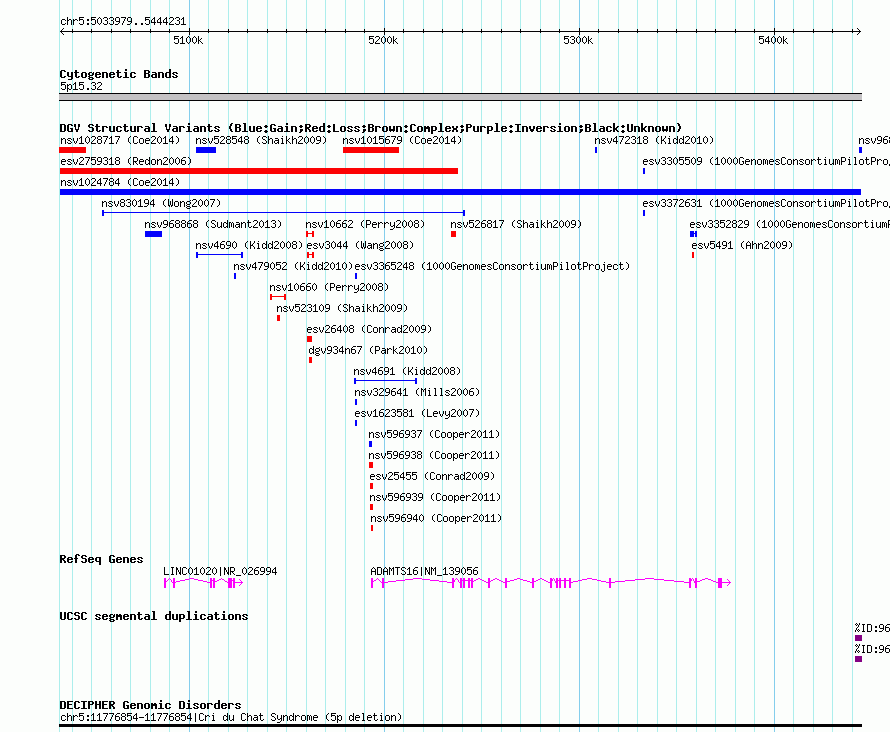
Task: Click the 5200k ruler tick label
Action: pos(383,40)
